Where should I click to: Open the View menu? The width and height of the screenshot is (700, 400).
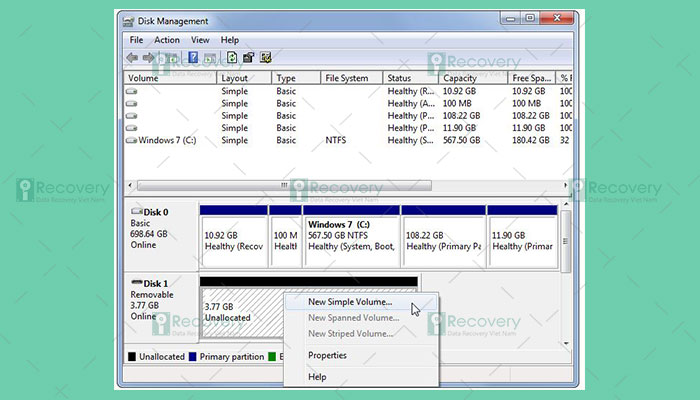pos(200,40)
